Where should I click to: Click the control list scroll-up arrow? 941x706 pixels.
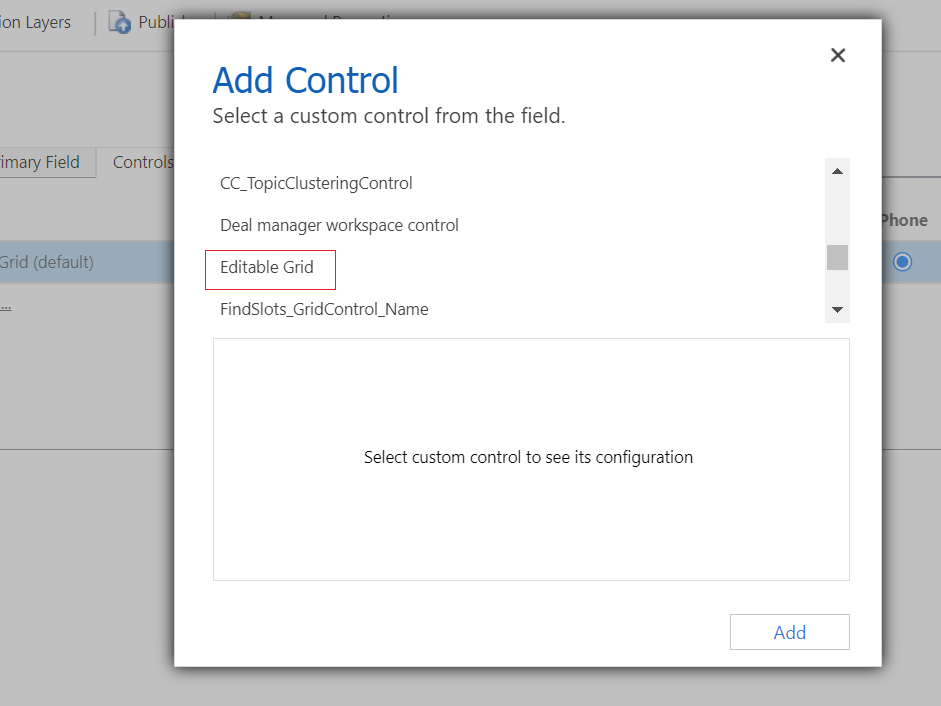click(x=837, y=171)
